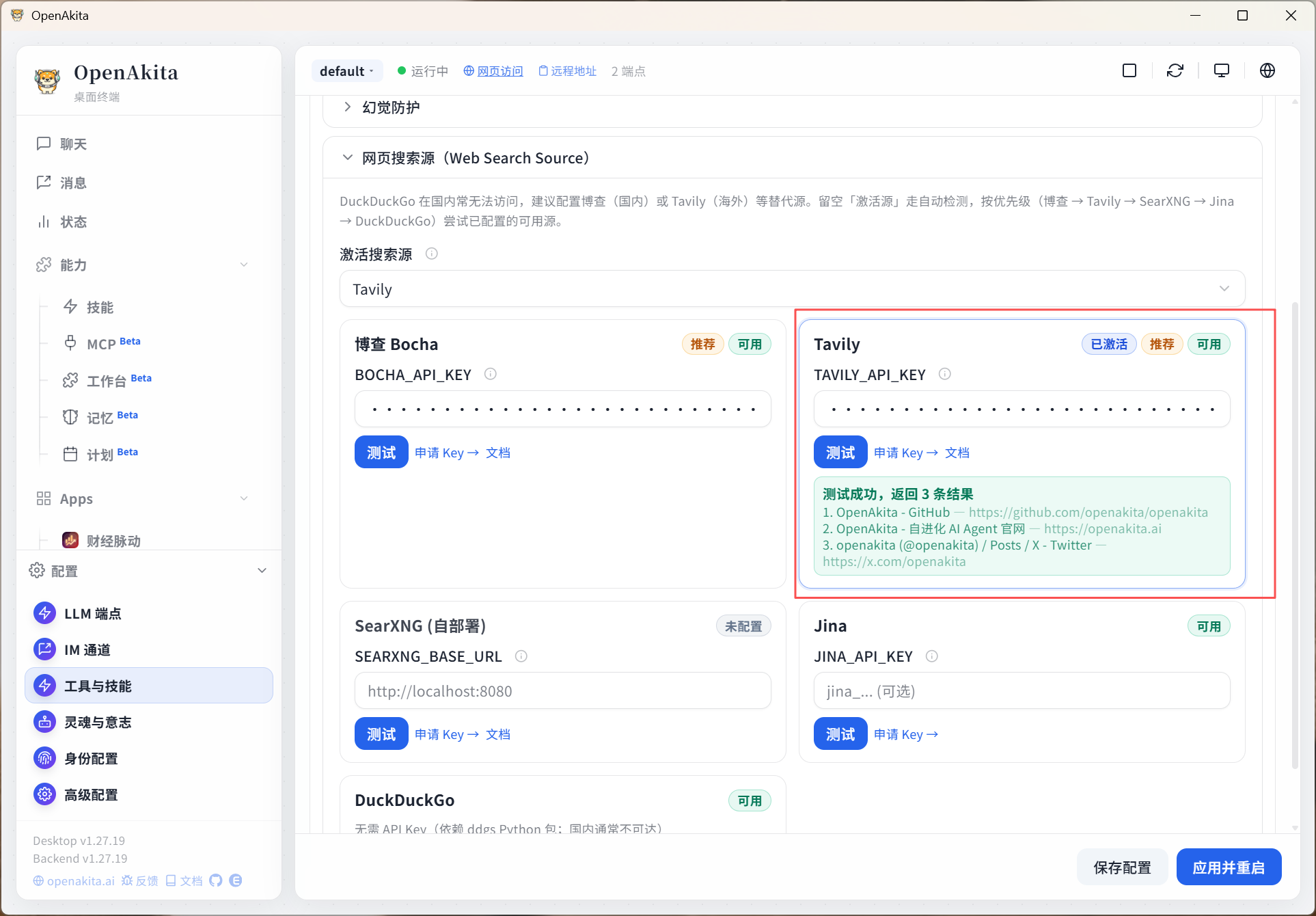
Task: Open openakita.ai footer link
Action: 74,880
